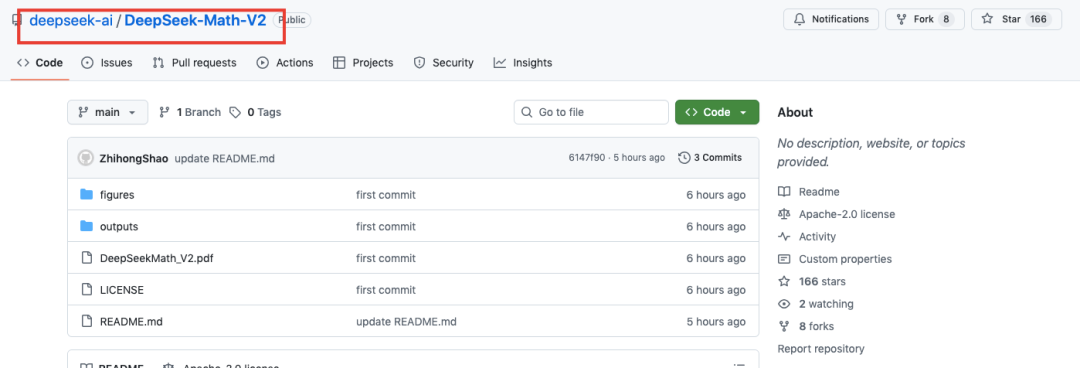View the 166 stars link
The width and height of the screenshot is (1080, 368).
pyautogui.click(x=822, y=281)
